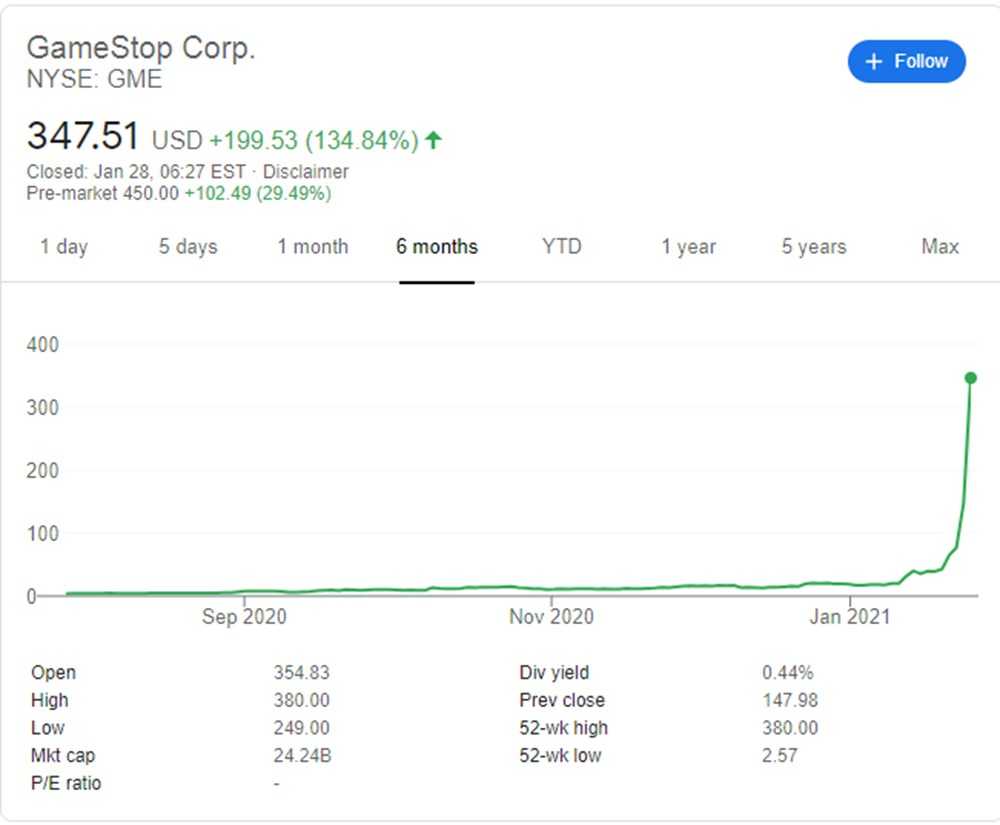Open the Disclaimer link
Image resolution: width=1000 pixels, height=825 pixels.
click(x=306, y=172)
